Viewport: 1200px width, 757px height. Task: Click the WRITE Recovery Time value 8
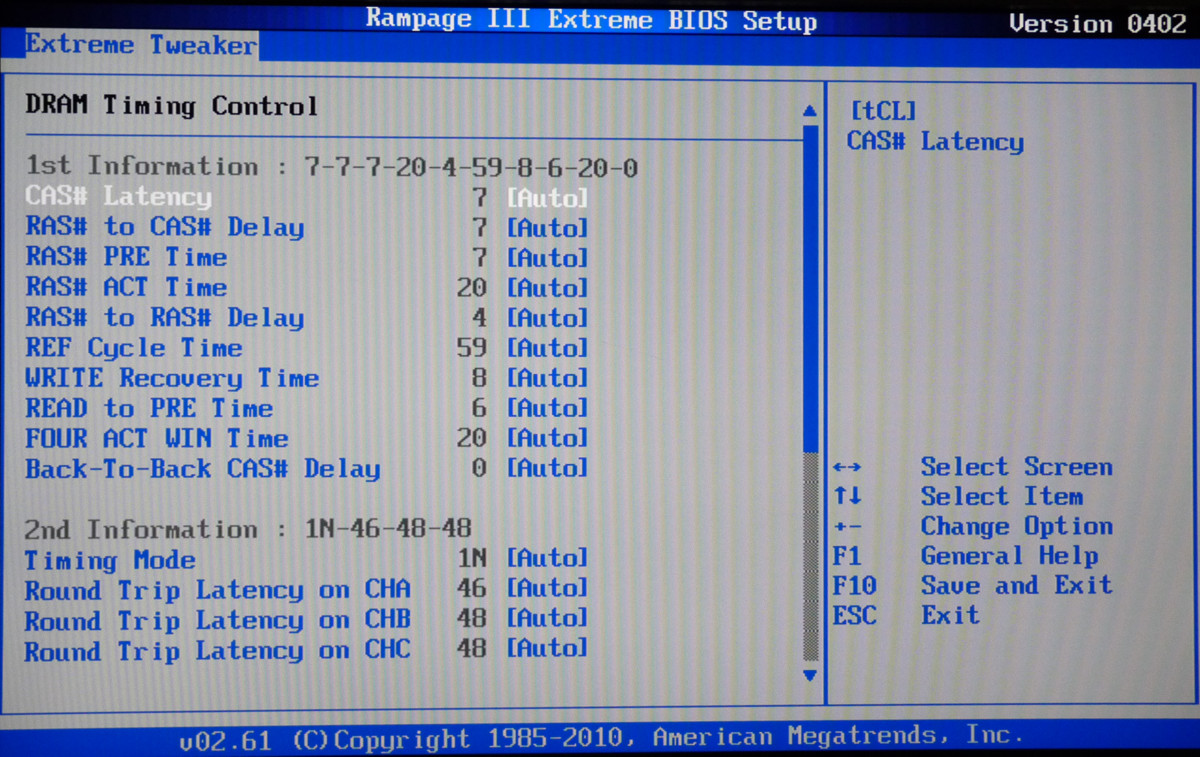[479, 378]
